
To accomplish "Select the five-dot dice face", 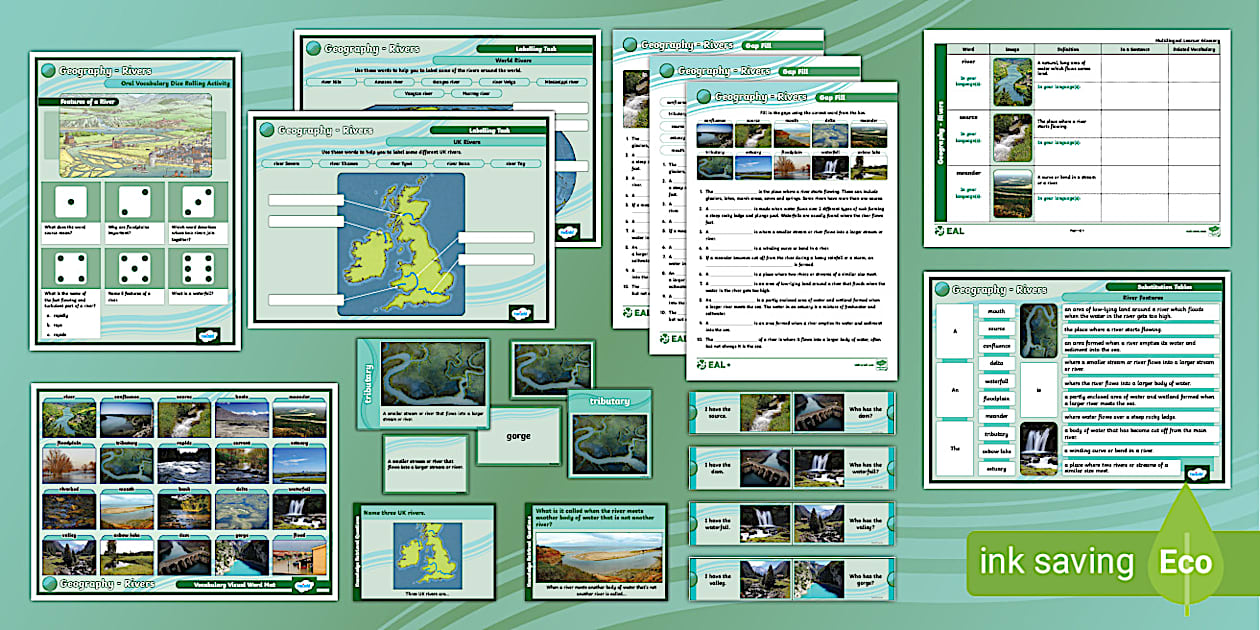I will tap(135, 268).
